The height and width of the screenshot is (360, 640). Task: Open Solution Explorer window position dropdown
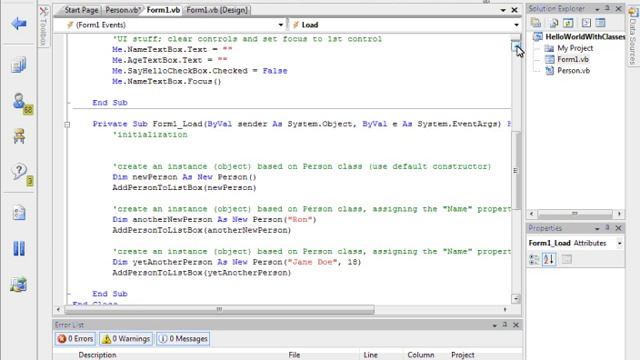point(597,9)
